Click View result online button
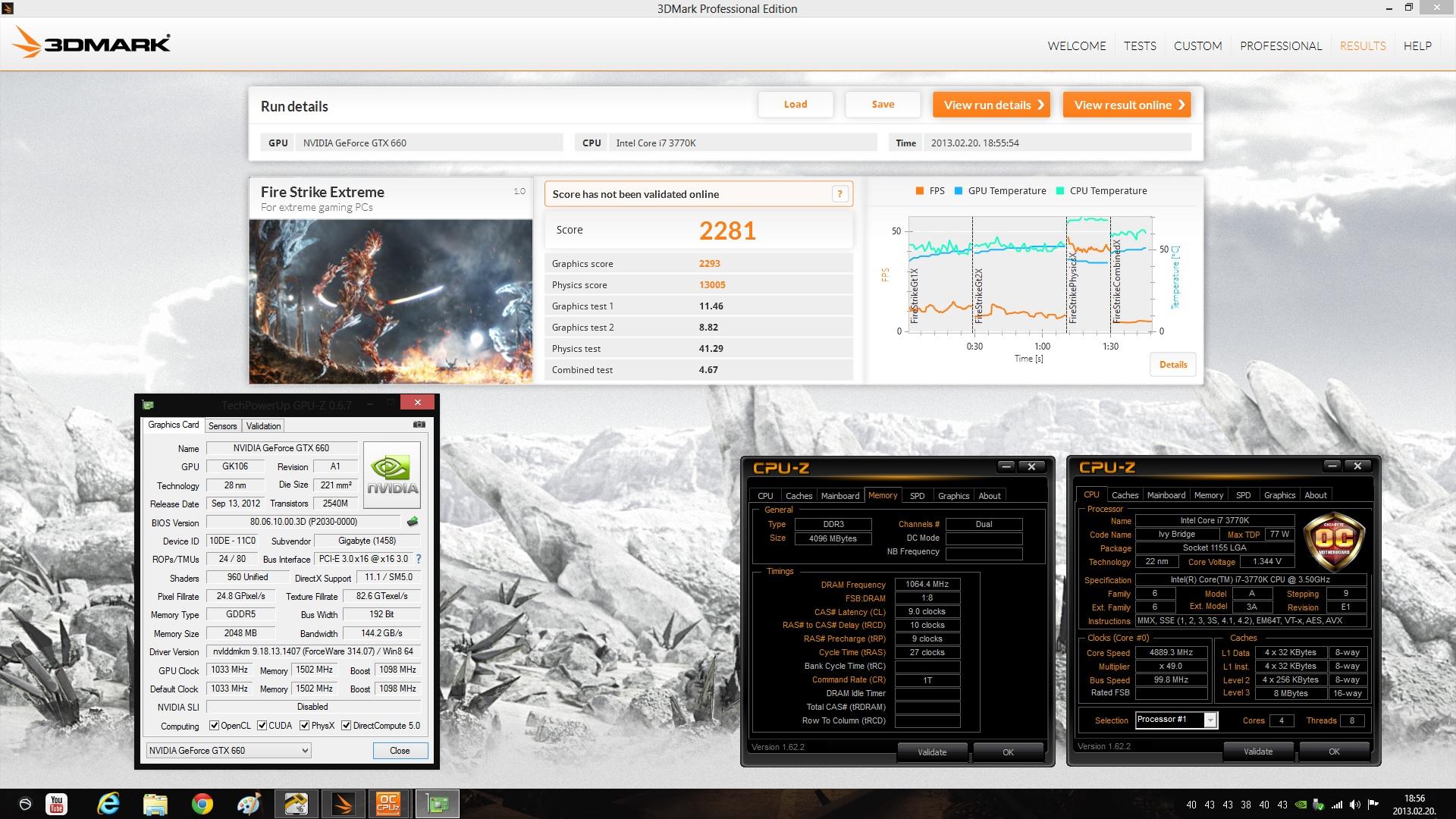1456x819 pixels. (x=1127, y=105)
